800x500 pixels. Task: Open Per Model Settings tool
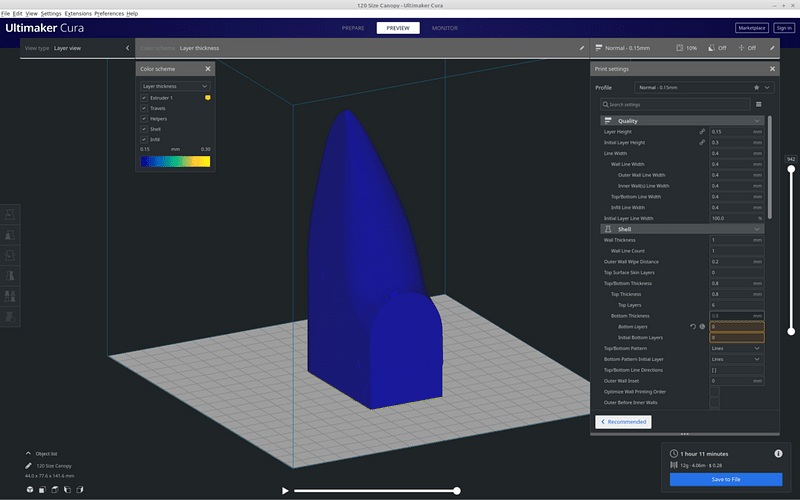pyautogui.click(x=10, y=296)
